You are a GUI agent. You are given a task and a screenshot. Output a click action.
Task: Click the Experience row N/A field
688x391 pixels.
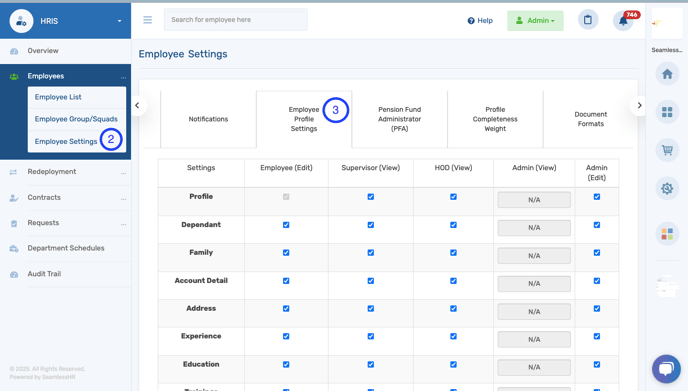534,339
